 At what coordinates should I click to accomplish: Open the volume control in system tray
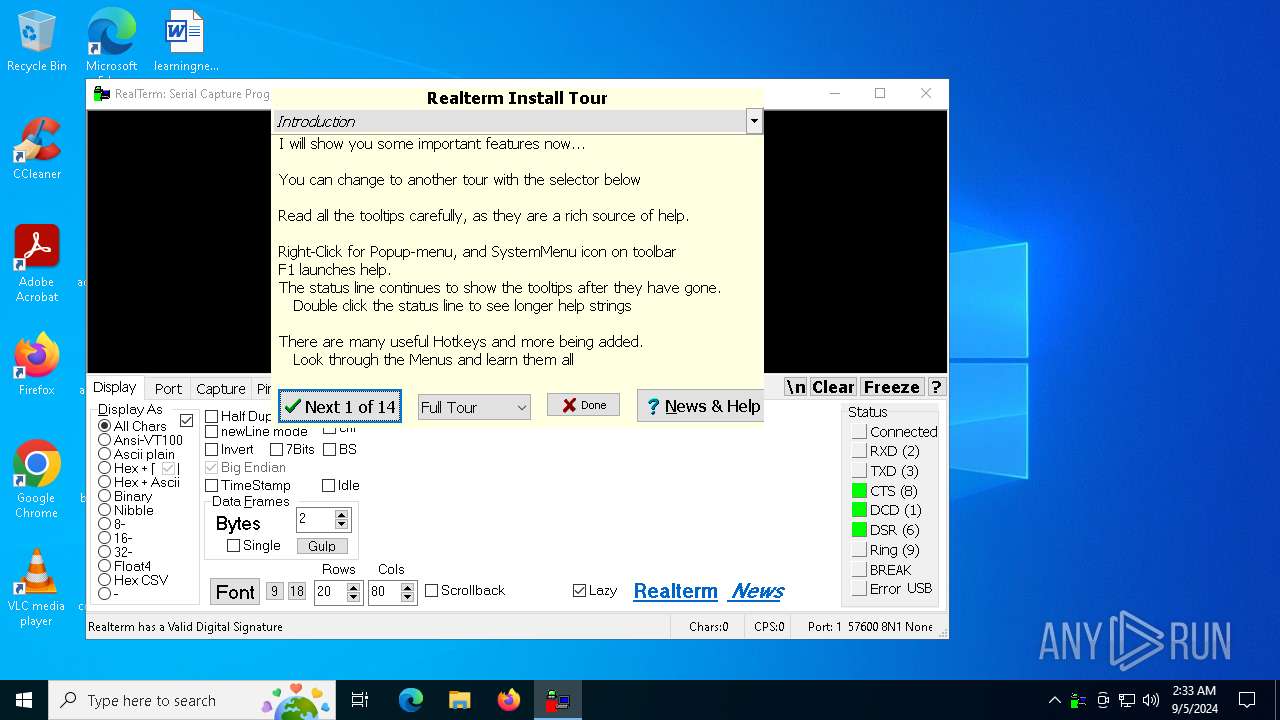(1151, 700)
